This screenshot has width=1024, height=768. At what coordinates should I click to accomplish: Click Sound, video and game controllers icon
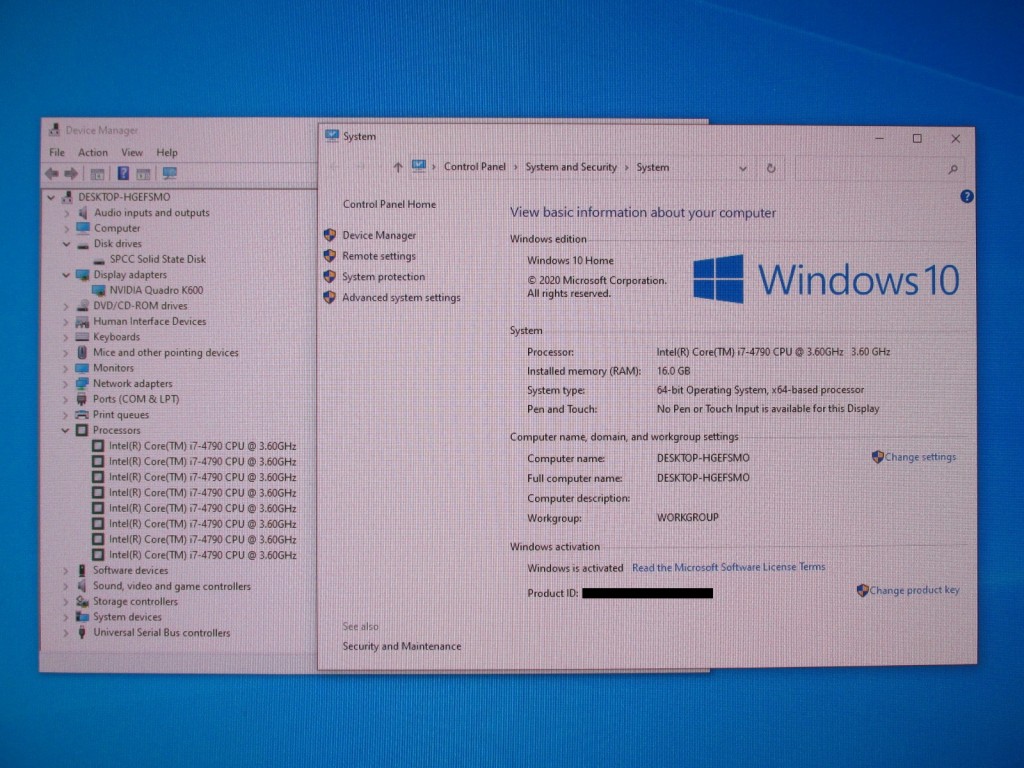82,586
